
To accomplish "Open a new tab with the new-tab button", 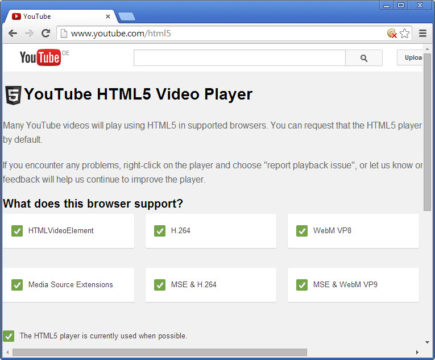I will click(127, 16).
